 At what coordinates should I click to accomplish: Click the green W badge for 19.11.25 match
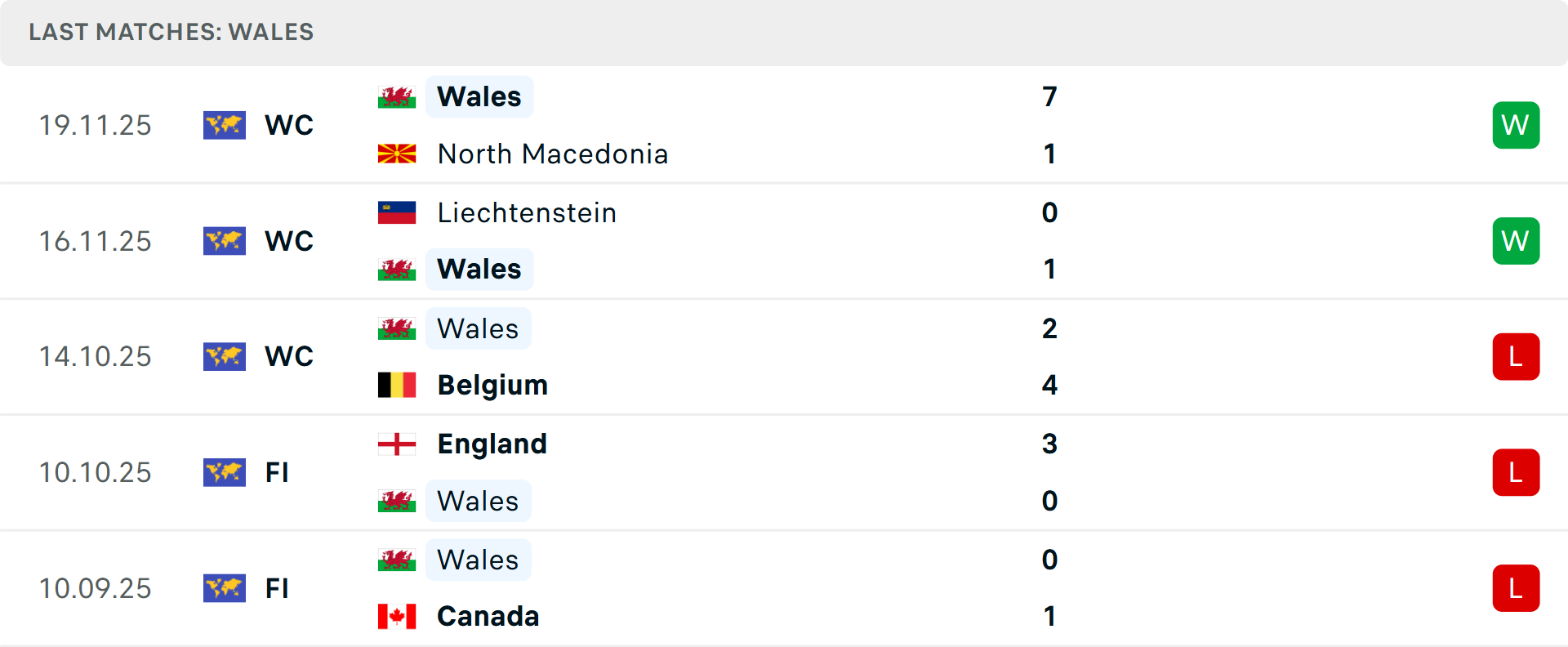coord(1516,125)
